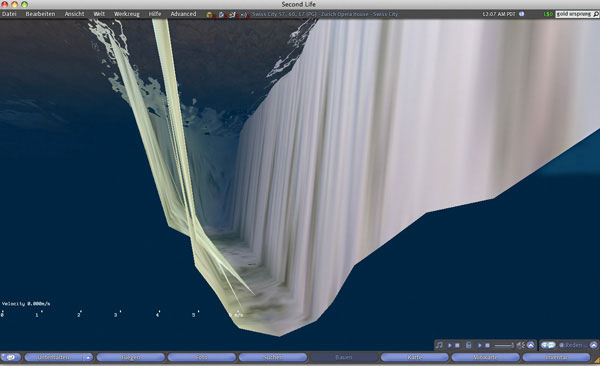Expand the media controls panel arrow
This screenshot has width=600, height=366.
coord(530,345)
